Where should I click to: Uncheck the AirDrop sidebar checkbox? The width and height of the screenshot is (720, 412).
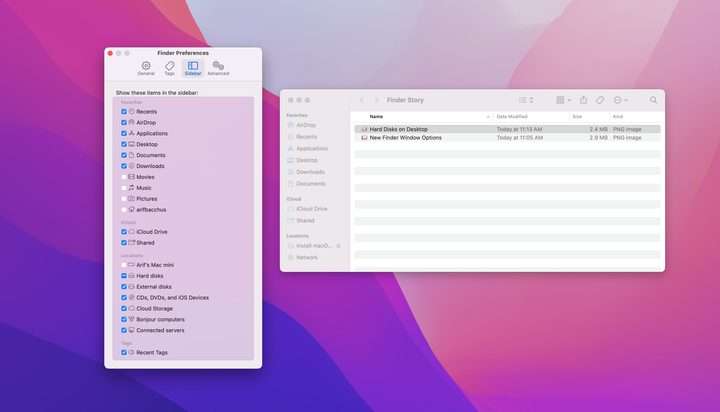point(124,123)
